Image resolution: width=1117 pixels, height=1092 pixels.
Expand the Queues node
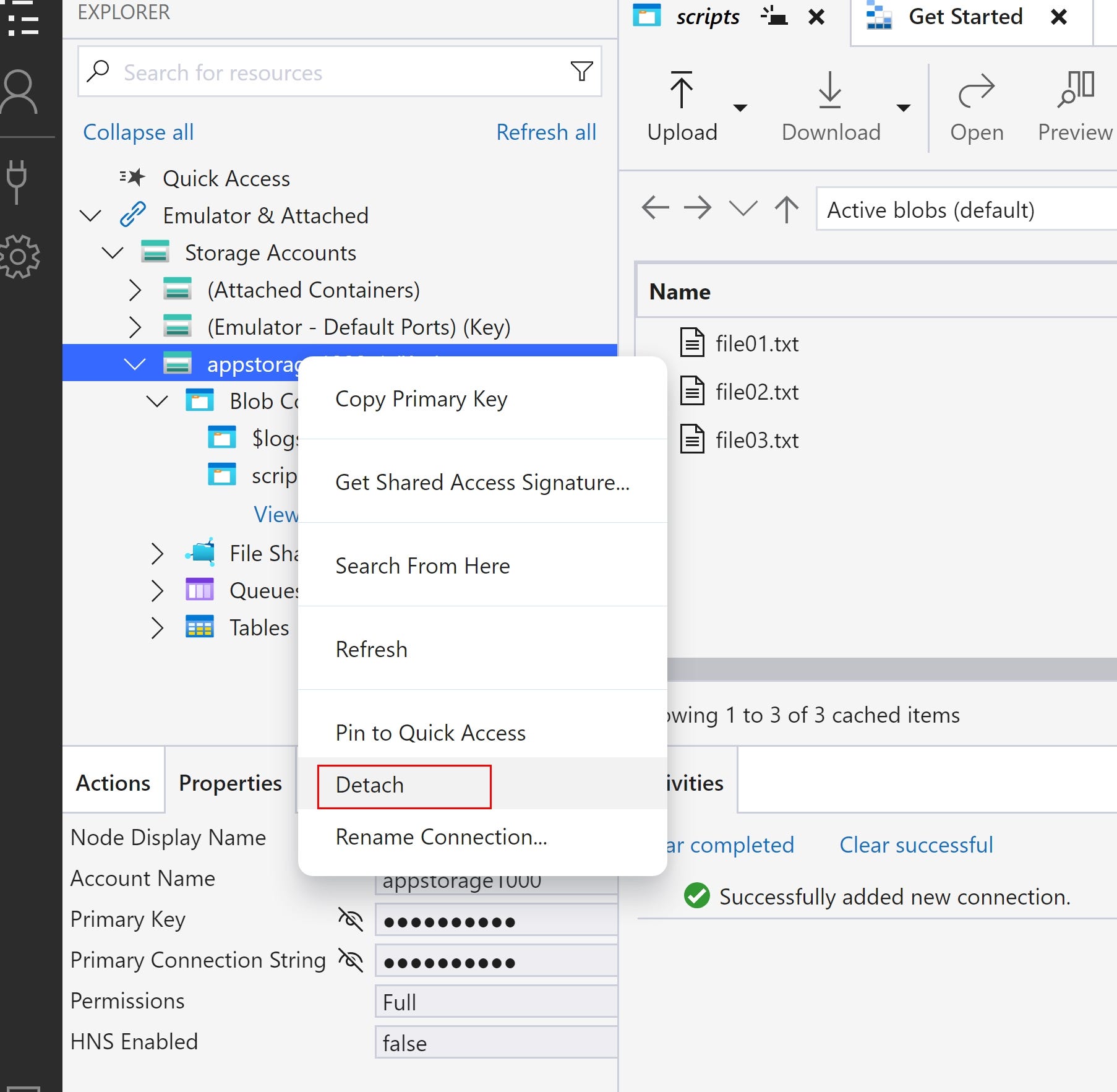click(x=157, y=591)
